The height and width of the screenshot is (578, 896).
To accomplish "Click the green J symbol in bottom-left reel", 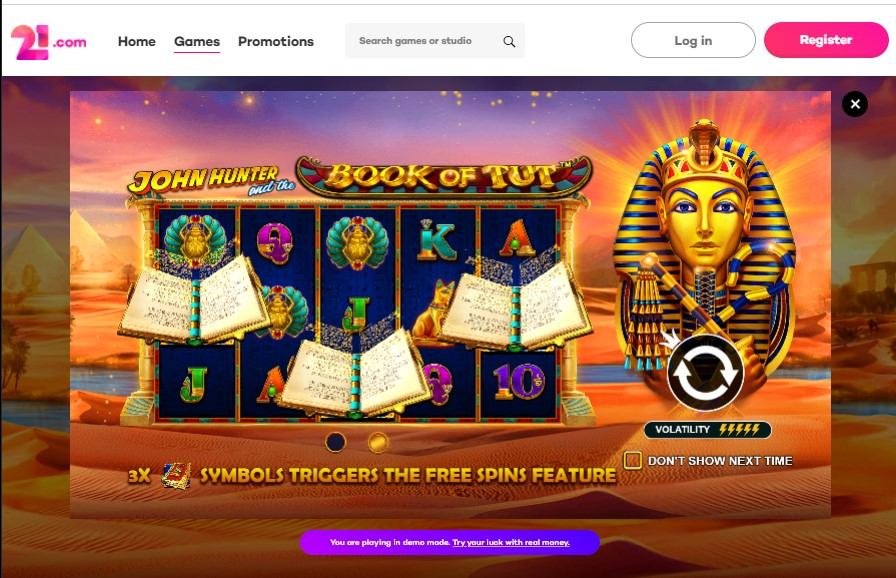I will pos(195,384).
